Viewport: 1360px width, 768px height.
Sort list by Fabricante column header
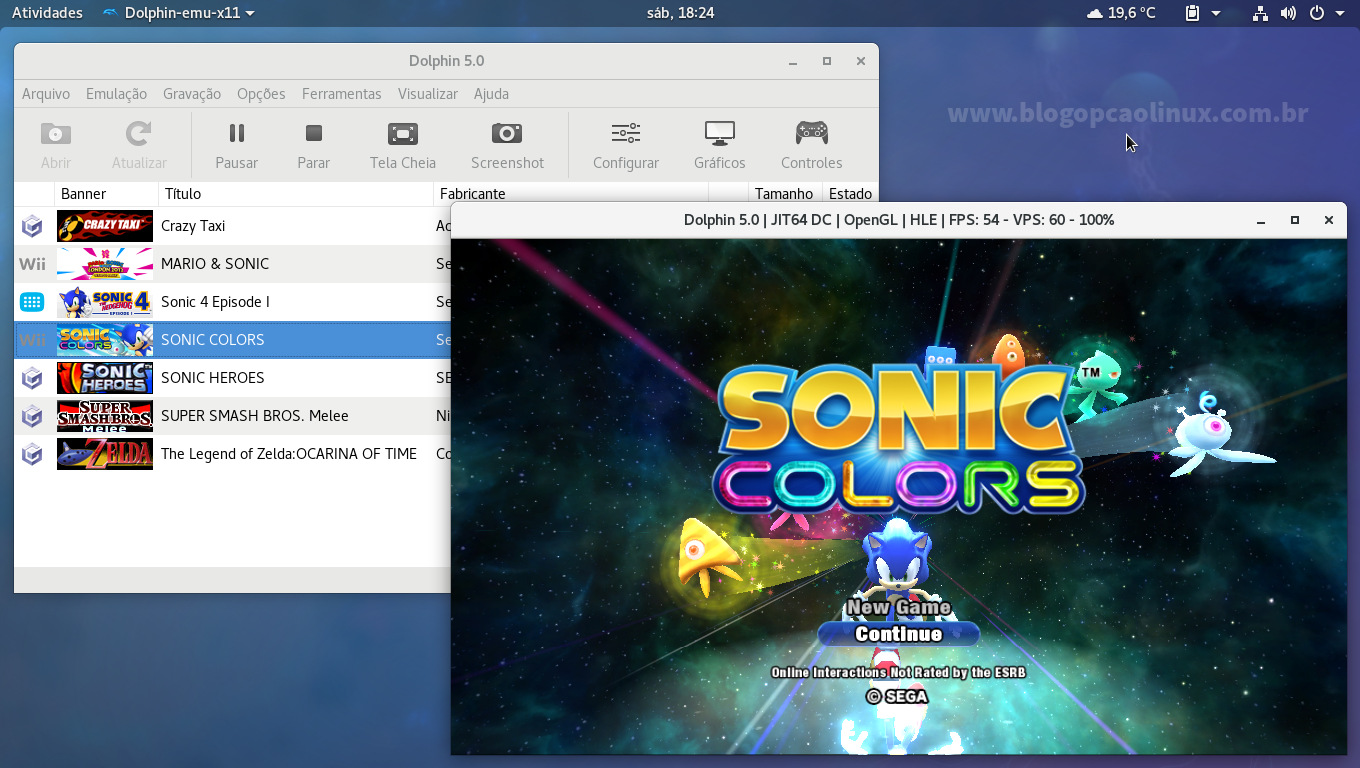point(571,194)
